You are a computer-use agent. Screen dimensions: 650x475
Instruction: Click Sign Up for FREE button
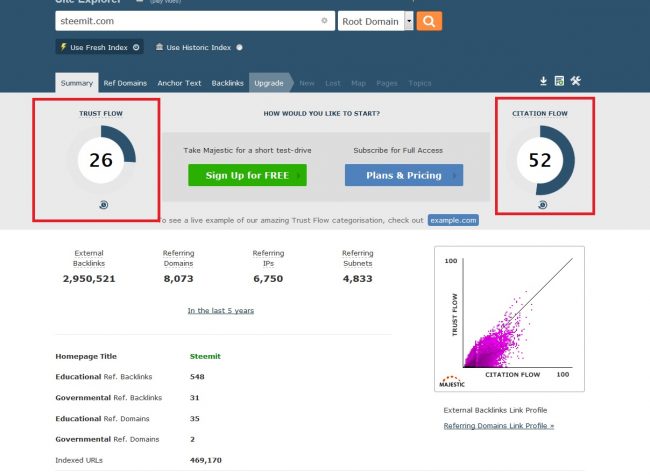click(x=247, y=175)
